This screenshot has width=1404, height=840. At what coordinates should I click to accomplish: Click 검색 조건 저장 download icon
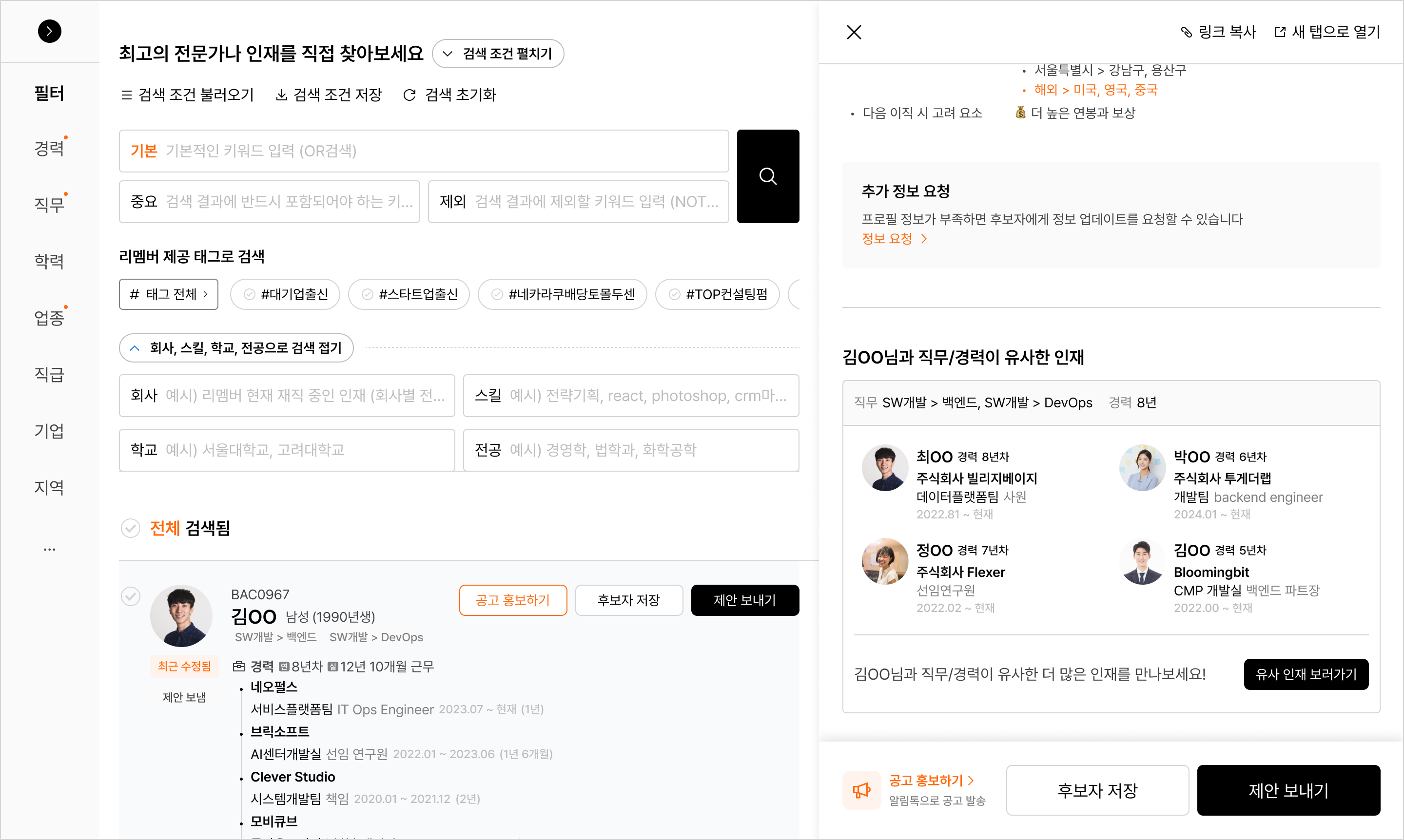[281, 95]
